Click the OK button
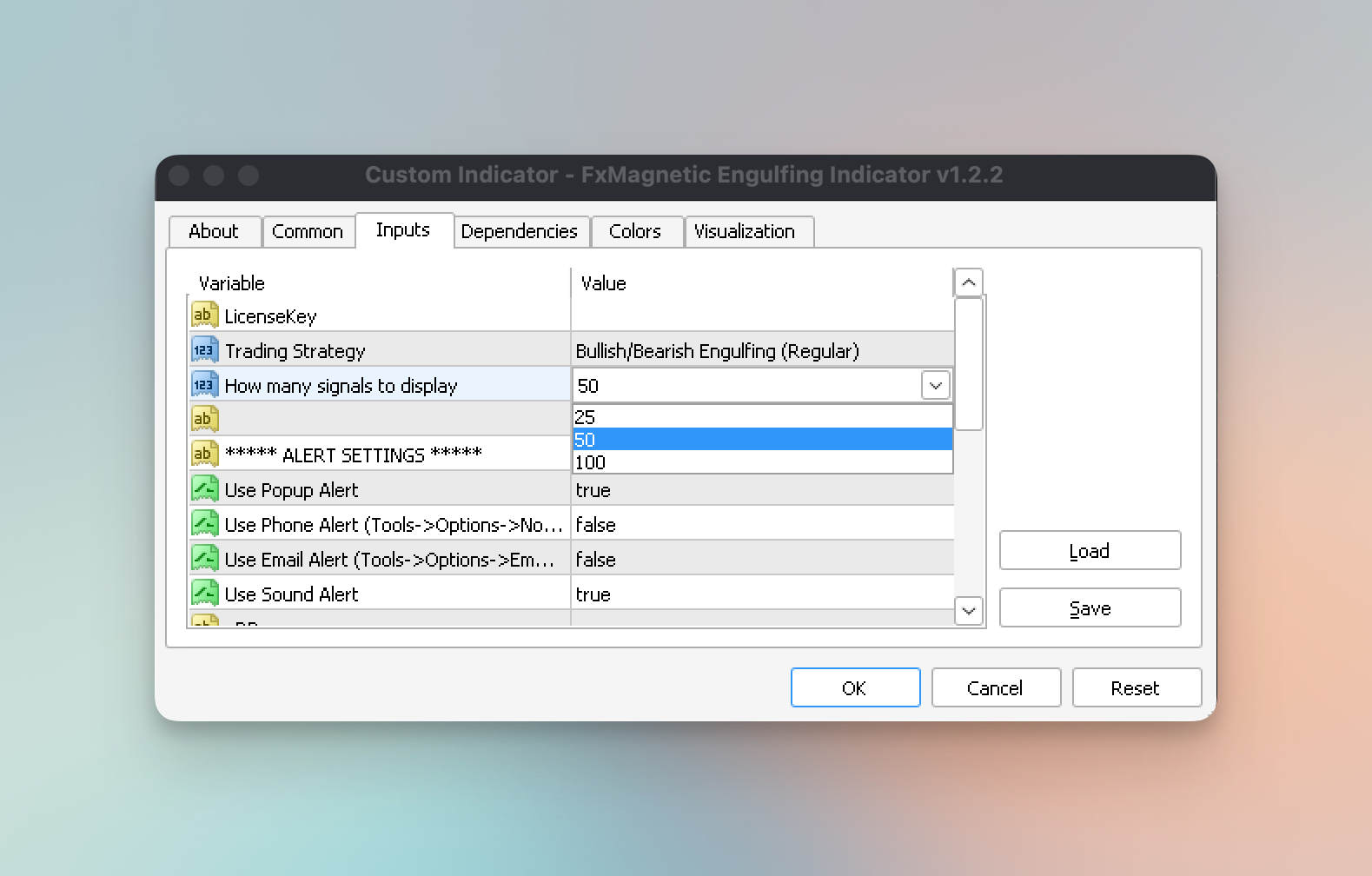 coord(855,687)
